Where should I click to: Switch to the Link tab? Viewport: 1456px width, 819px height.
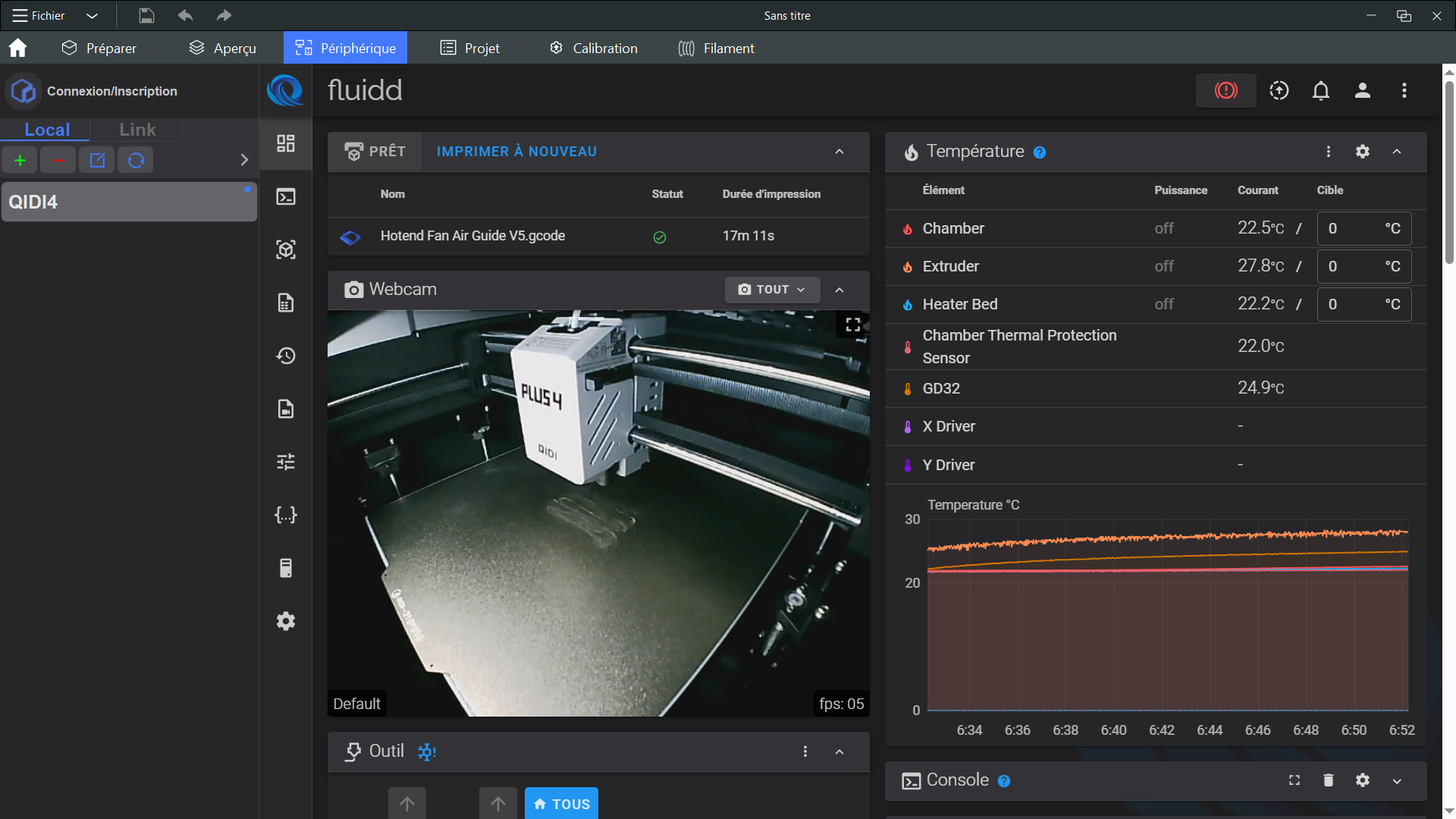pos(137,130)
